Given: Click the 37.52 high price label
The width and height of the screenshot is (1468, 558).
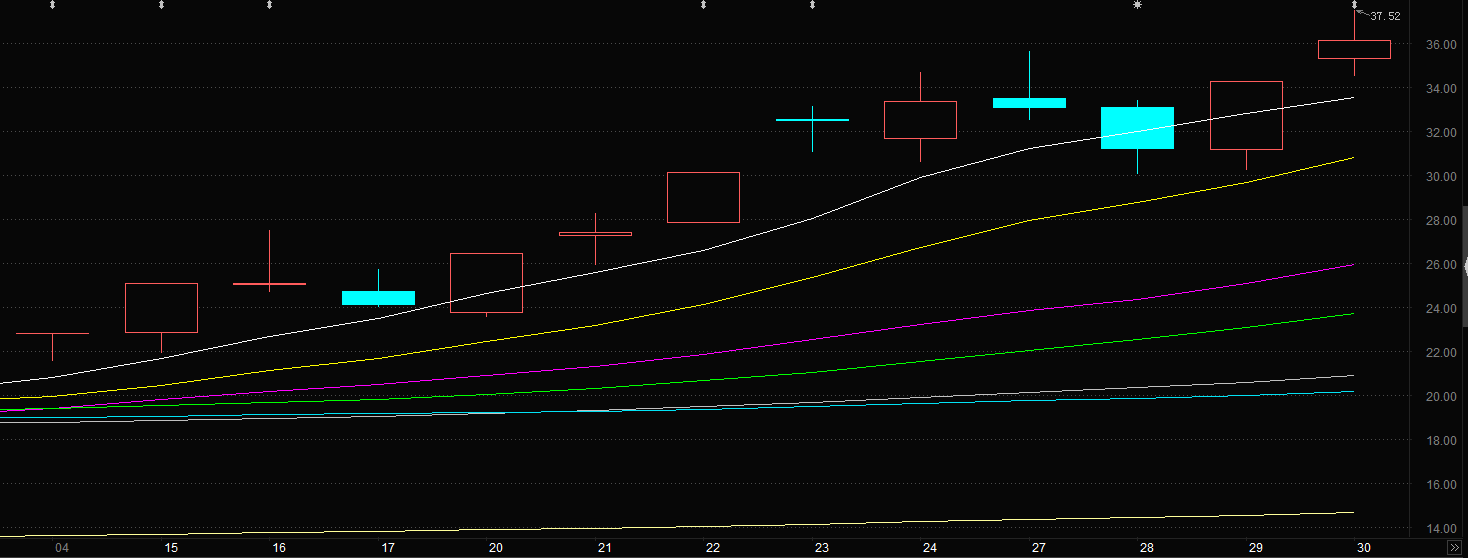Looking at the screenshot, I should tap(1385, 16).
